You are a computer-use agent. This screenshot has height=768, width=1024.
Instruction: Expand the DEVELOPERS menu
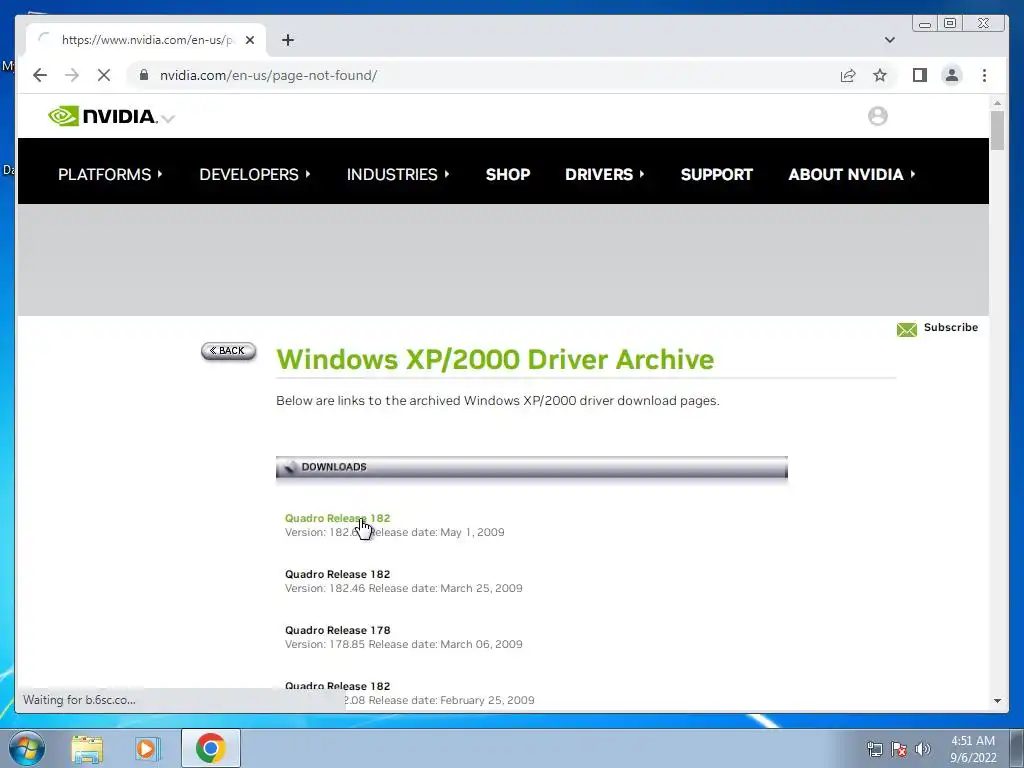[x=255, y=174]
